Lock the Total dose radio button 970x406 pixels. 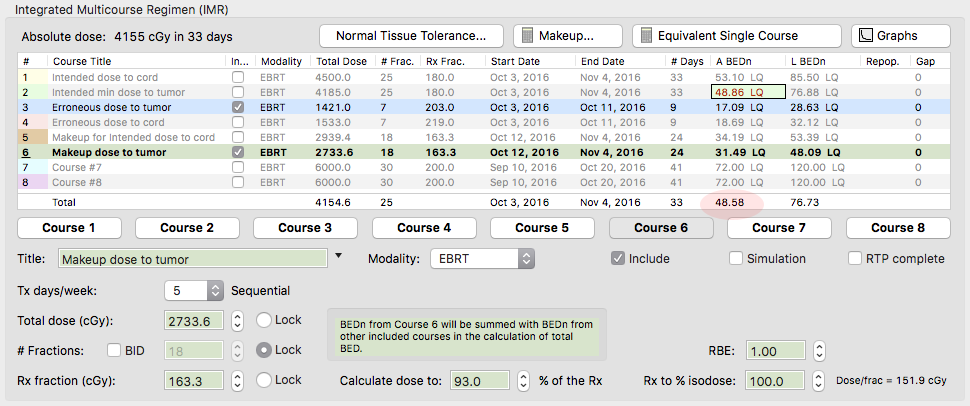(264, 320)
